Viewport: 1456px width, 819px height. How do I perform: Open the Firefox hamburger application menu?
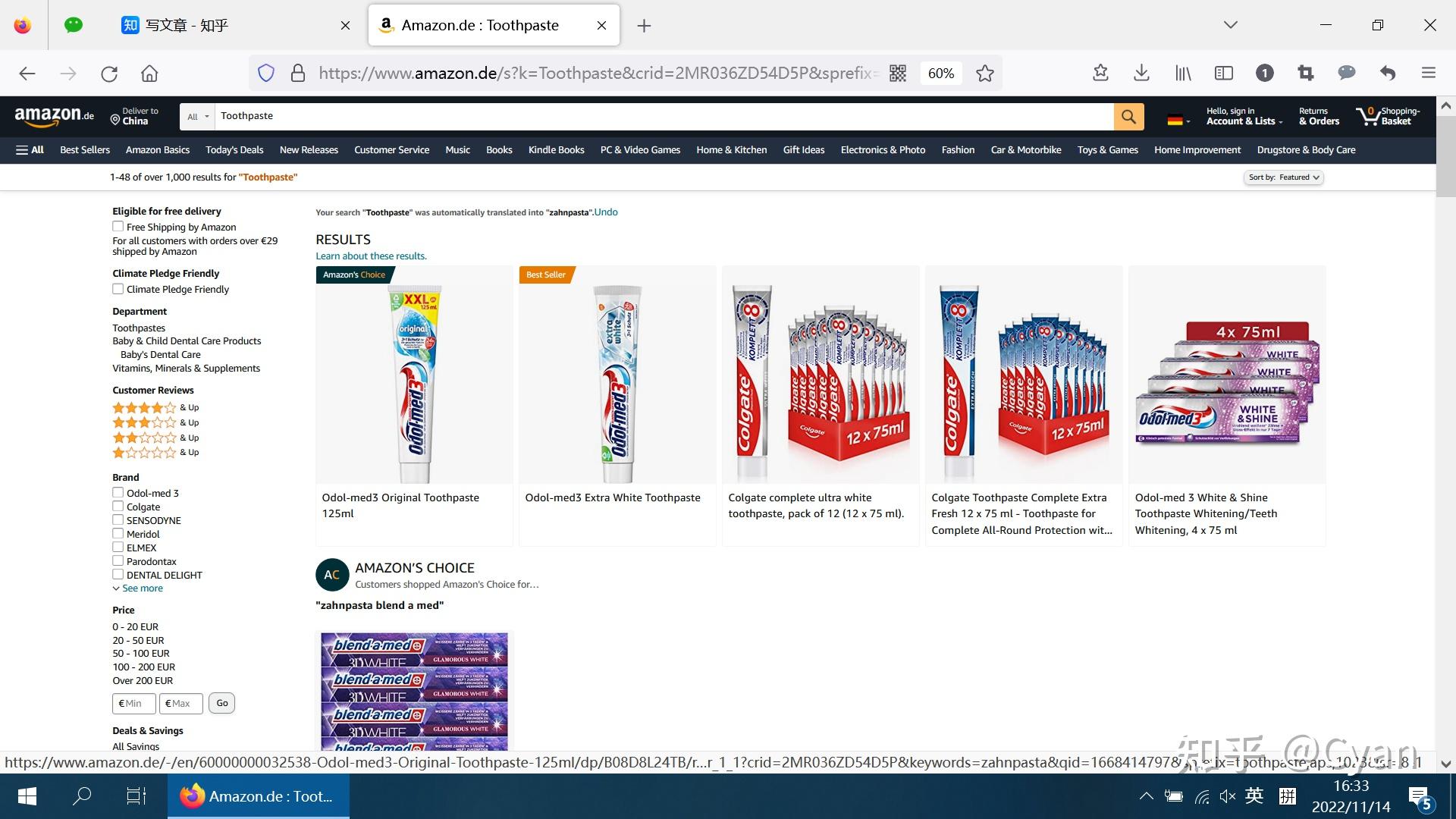(1429, 73)
